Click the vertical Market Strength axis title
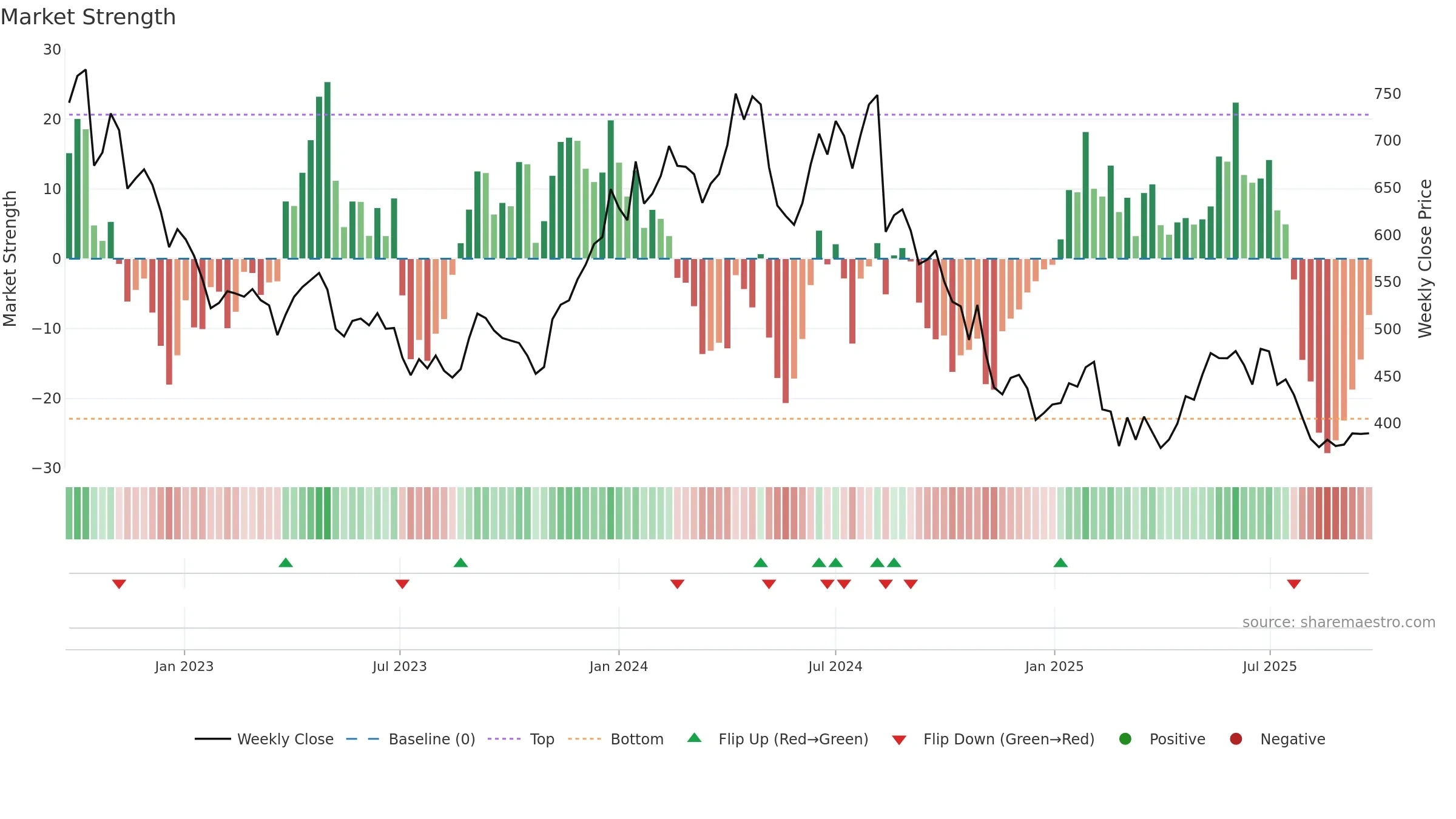Screen dimensions: 1456x819 click(10, 258)
